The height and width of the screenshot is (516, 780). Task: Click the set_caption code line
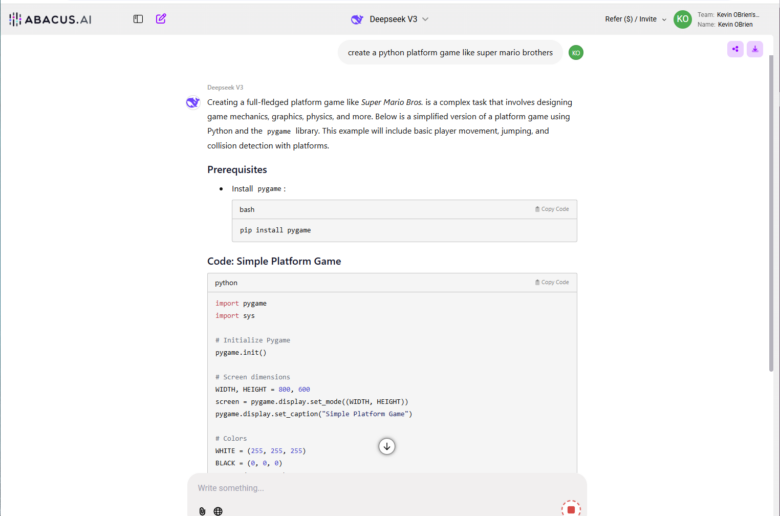(x=314, y=414)
